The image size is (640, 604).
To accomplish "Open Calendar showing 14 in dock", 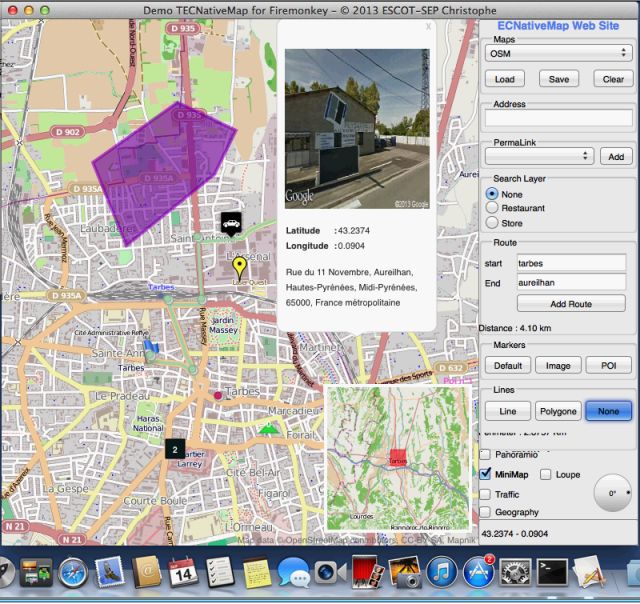I will click(x=183, y=572).
